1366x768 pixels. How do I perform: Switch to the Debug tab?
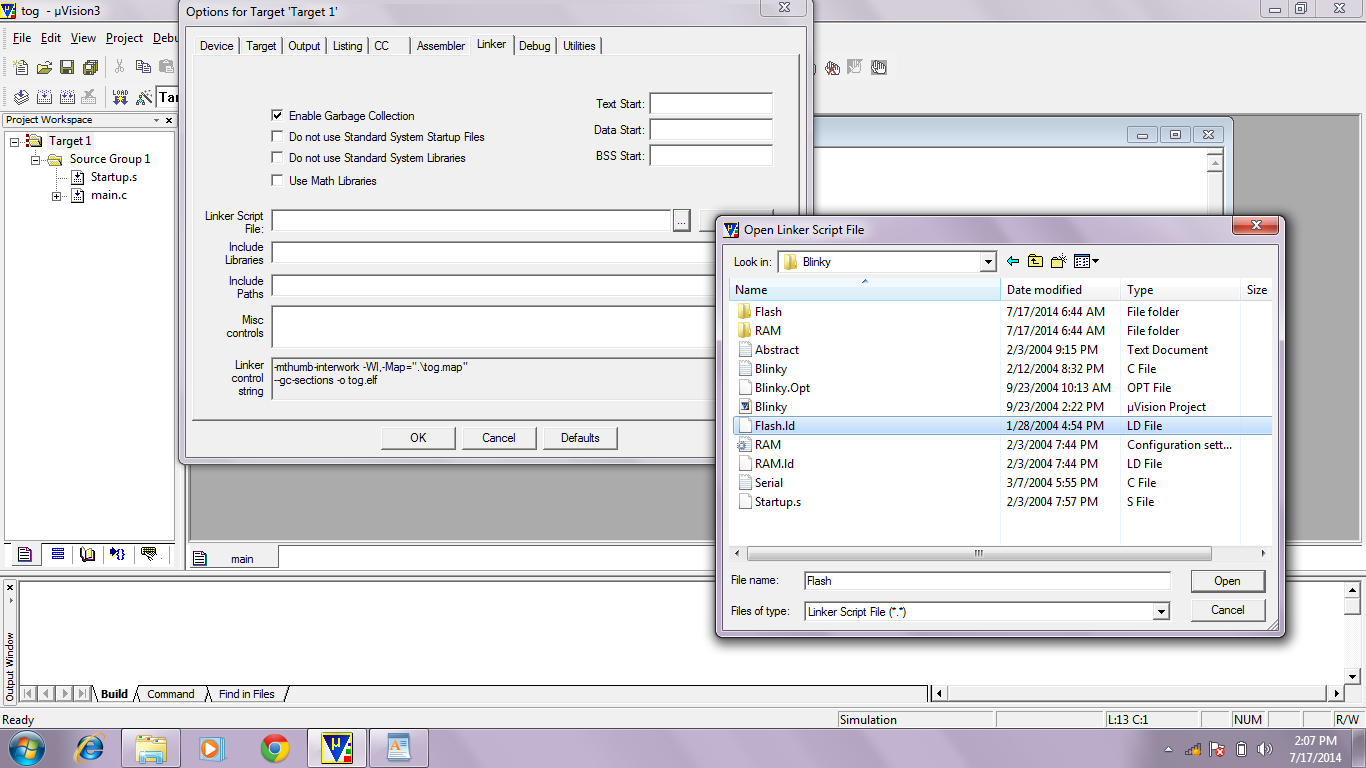pyautogui.click(x=534, y=46)
